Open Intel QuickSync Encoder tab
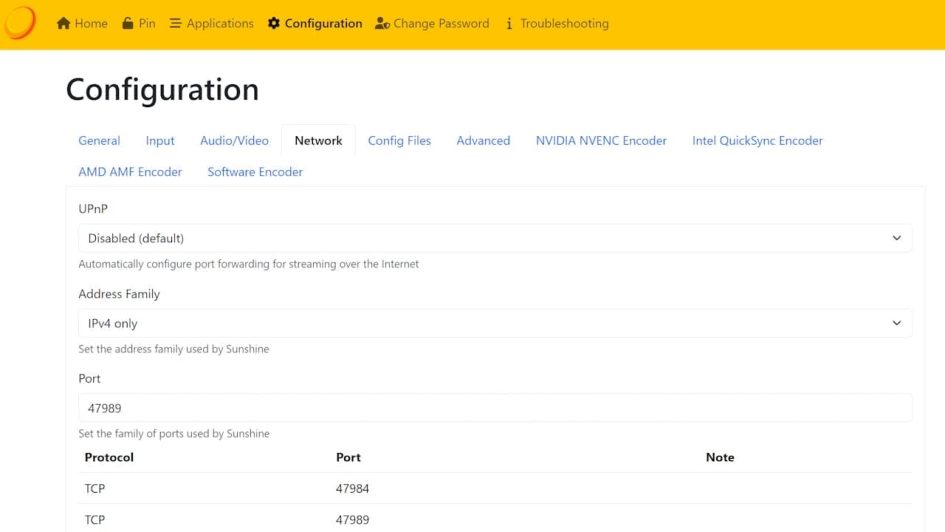This screenshot has width=945, height=532. click(x=757, y=141)
